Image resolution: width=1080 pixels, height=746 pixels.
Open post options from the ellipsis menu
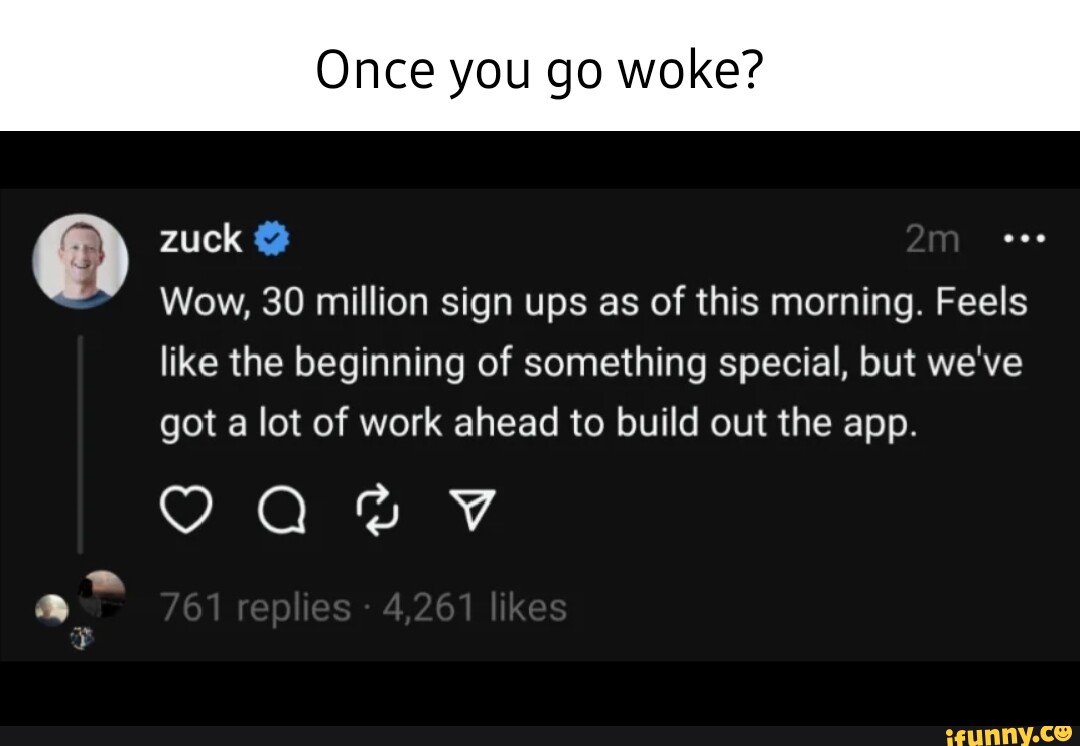click(x=1025, y=237)
